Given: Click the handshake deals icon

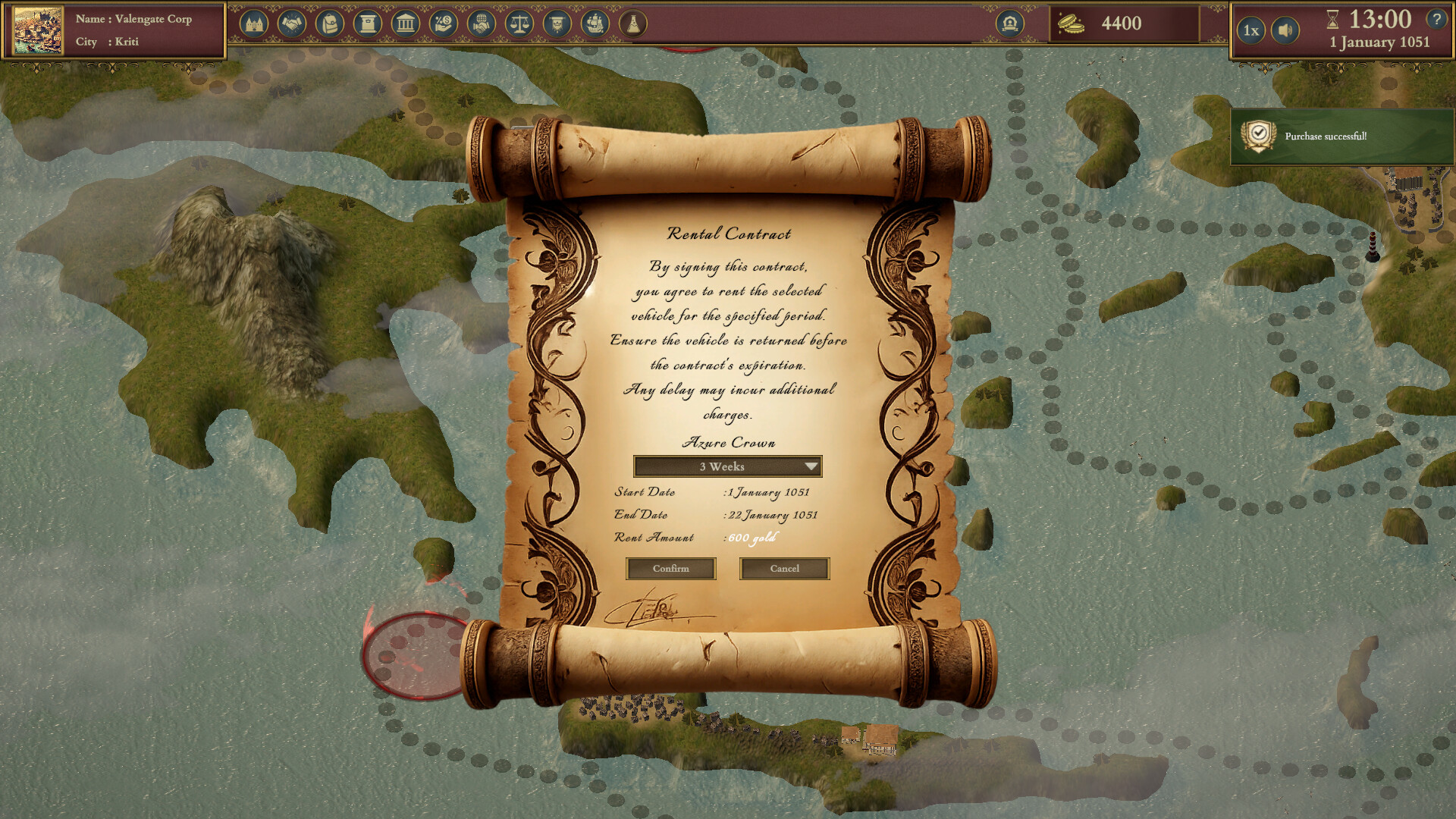Looking at the screenshot, I should (292, 24).
